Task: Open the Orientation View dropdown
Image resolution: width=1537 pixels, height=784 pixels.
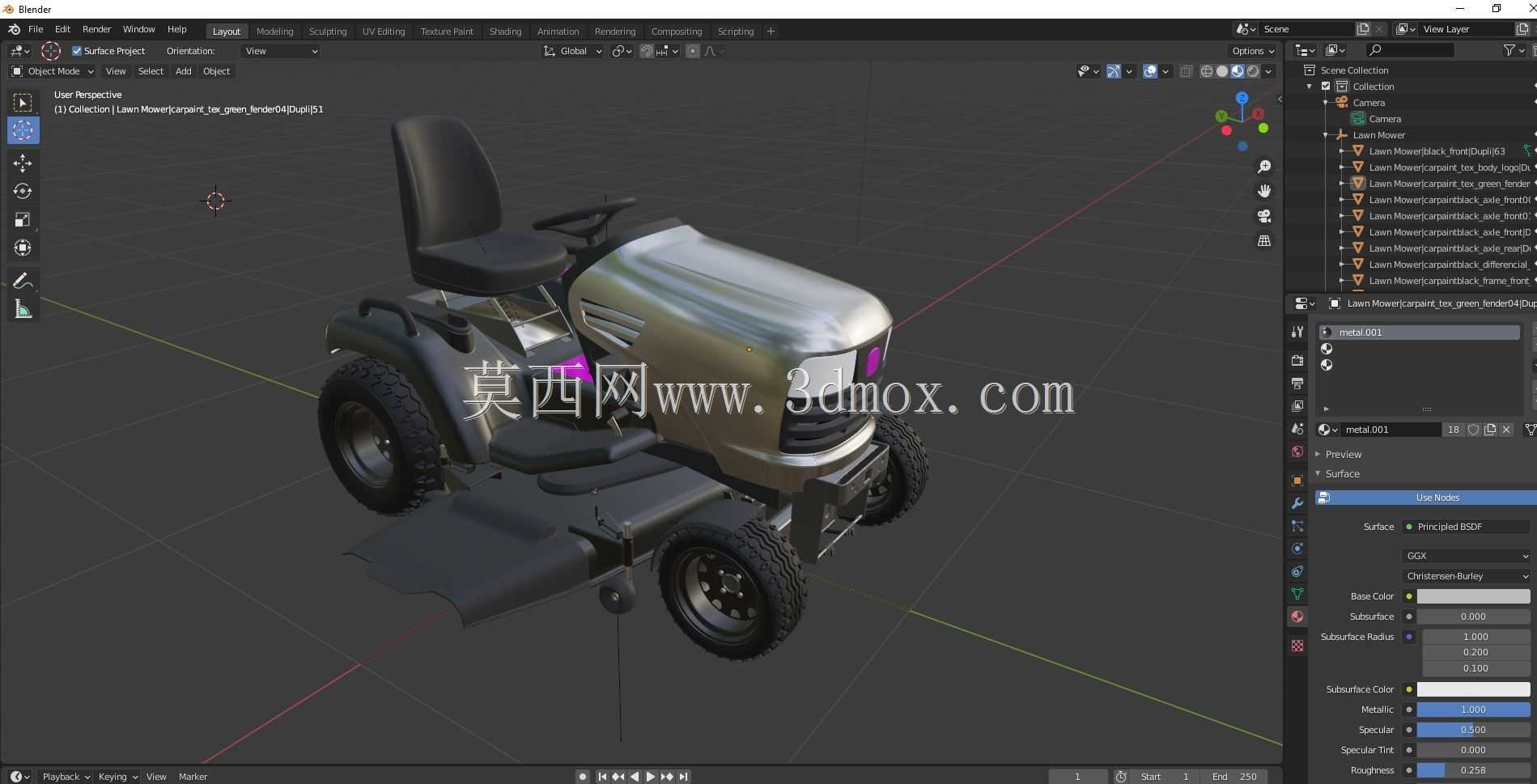Action: click(281, 51)
